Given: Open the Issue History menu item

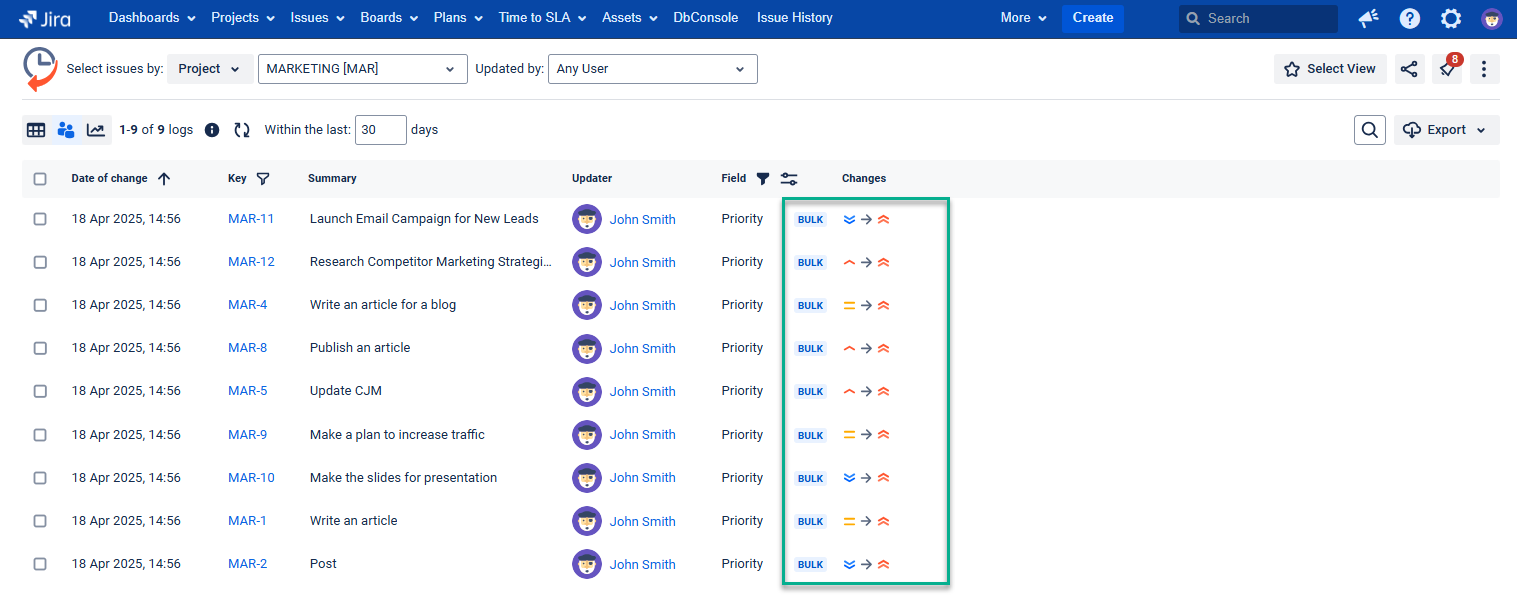Looking at the screenshot, I should tap(795, 18).
